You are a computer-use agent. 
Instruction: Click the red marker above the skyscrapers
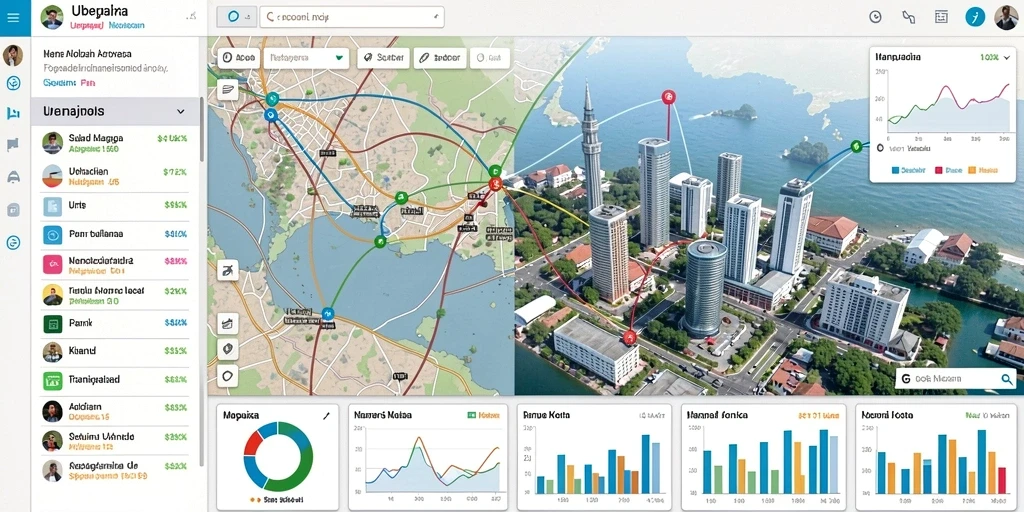(x=668, y=98)
